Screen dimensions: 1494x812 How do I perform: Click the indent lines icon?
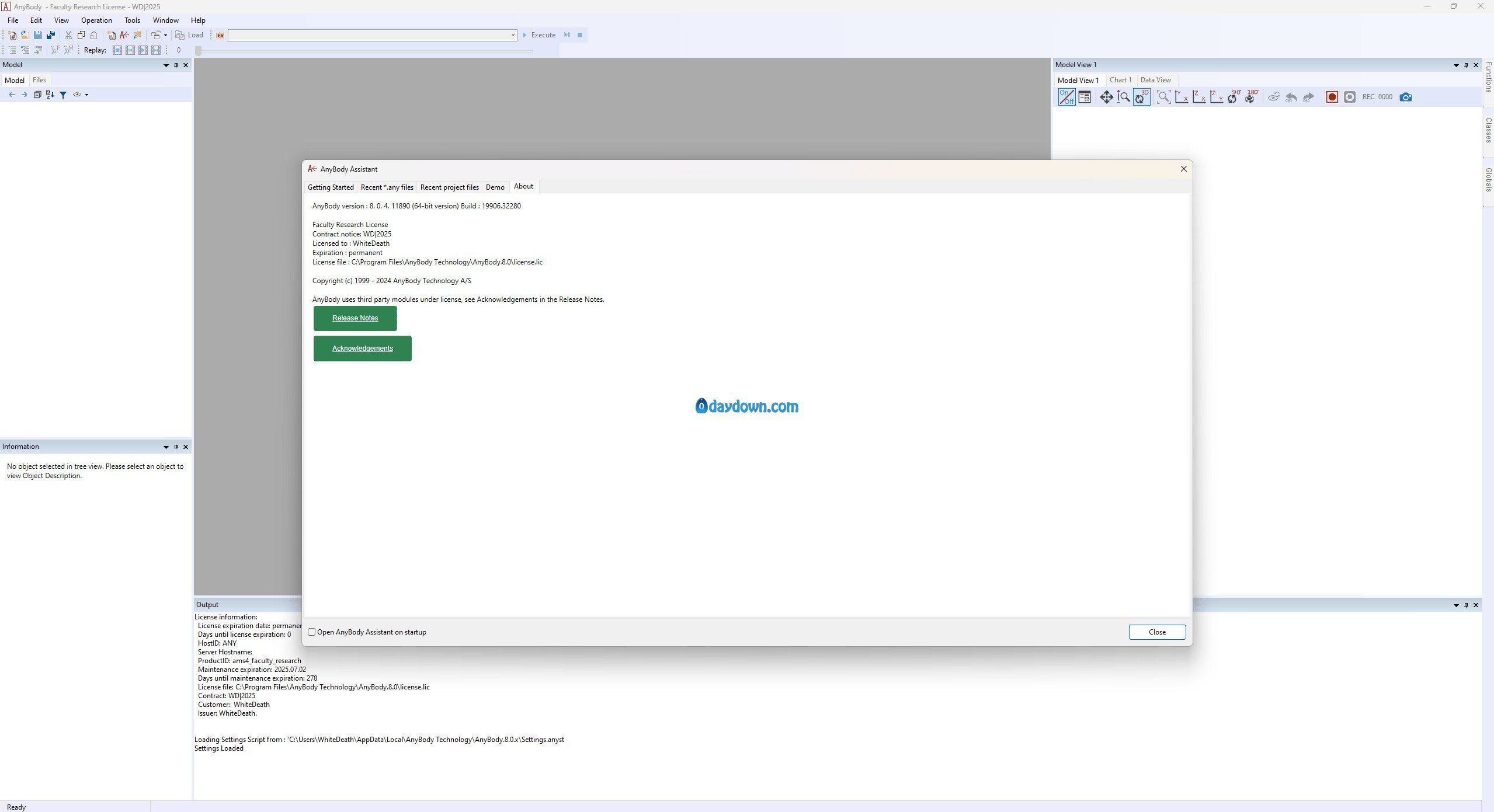pyautogui.click(x=12, y=50)
